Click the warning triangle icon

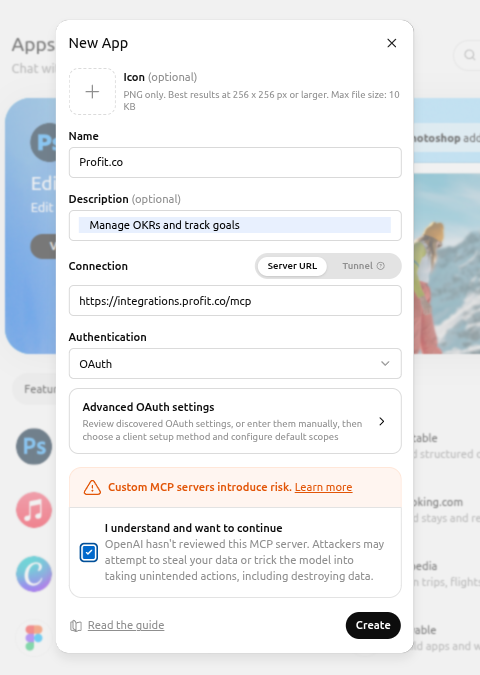pos(92,487)
